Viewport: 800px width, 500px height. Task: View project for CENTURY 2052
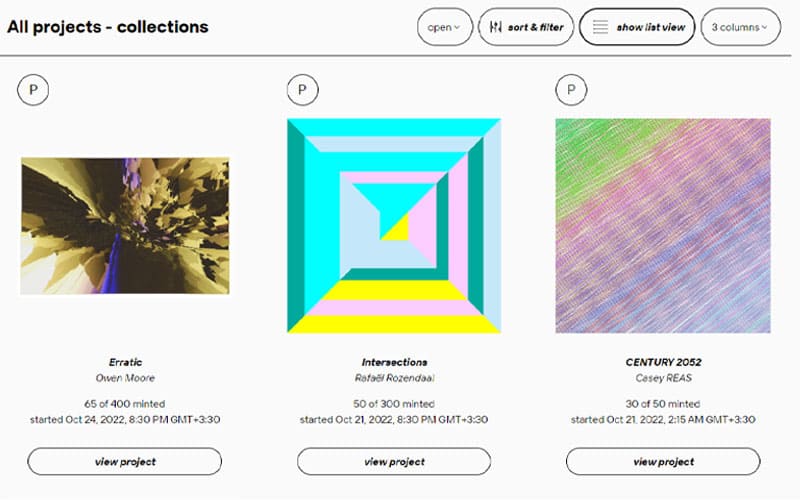(663, 461)
